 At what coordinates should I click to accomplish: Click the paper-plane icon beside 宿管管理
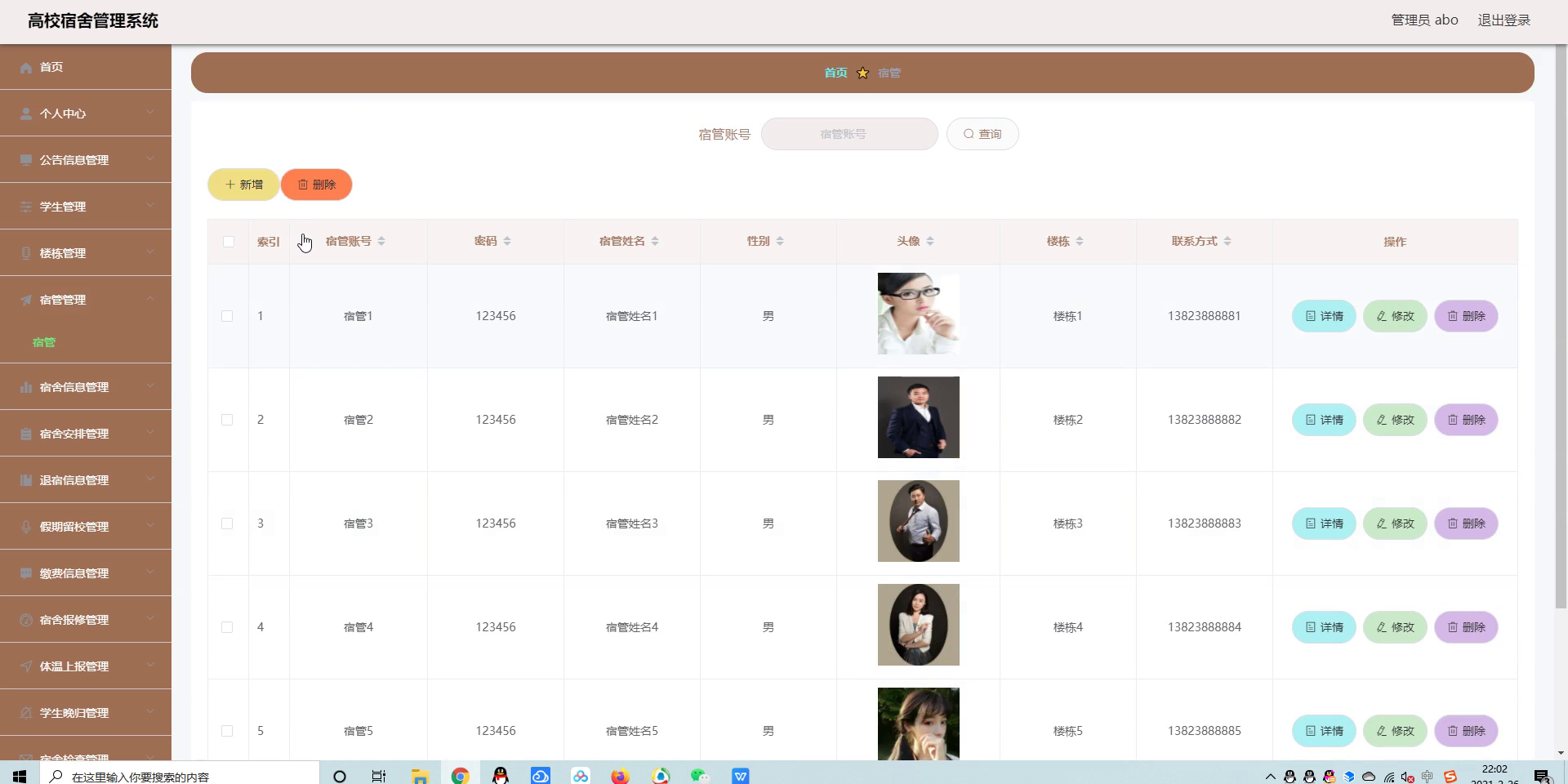point(26,301)
